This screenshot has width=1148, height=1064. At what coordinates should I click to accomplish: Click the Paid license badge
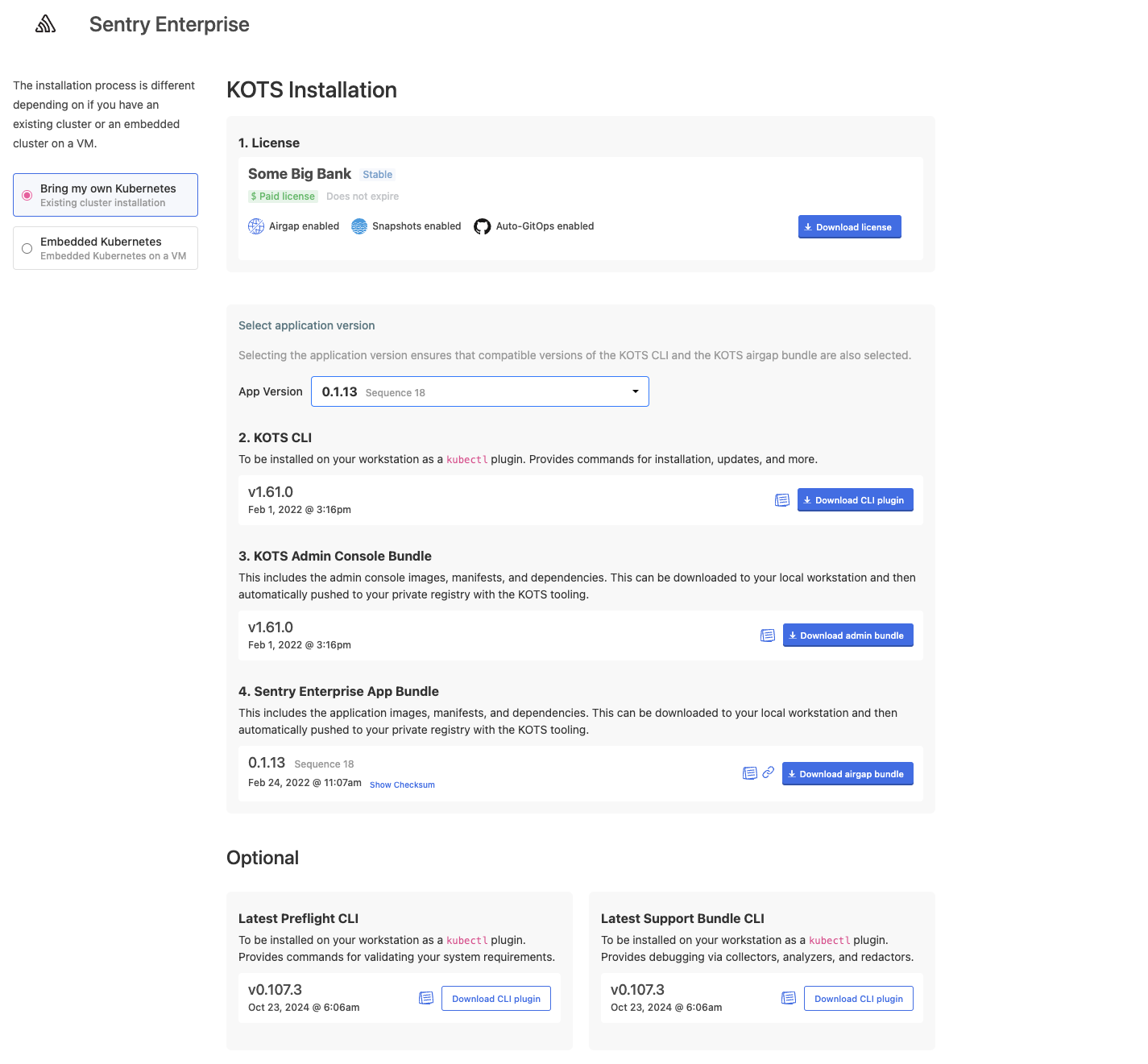pyautogui.click(x=283, y=197)
